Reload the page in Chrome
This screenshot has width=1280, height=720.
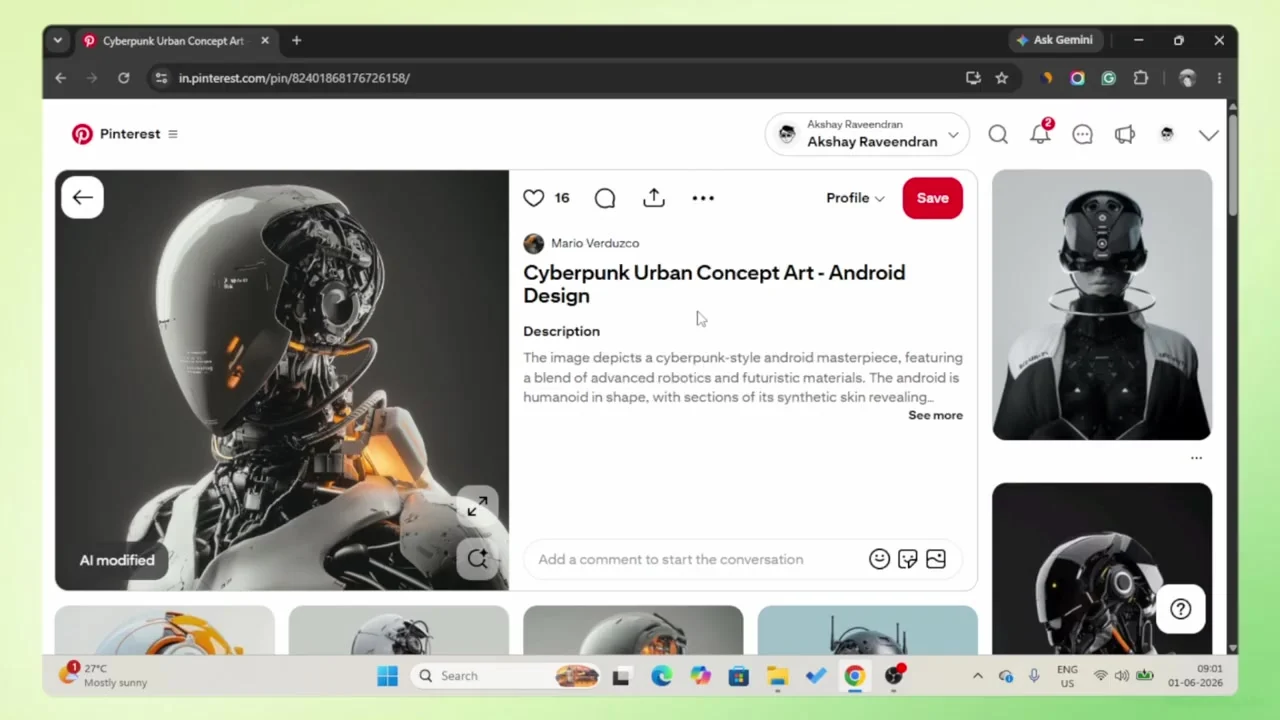tap(123, 78)
